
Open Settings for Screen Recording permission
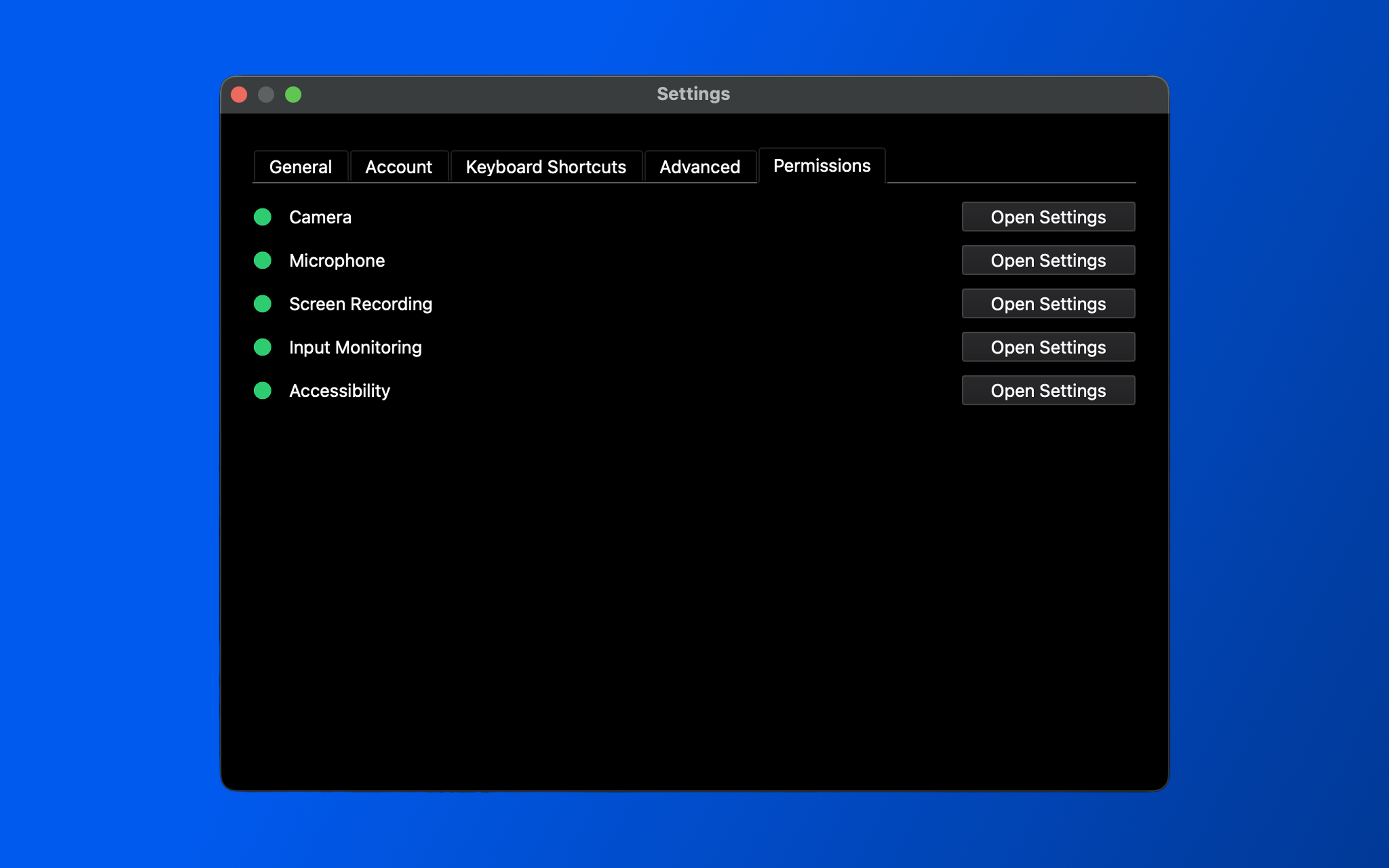[1048, 304]
